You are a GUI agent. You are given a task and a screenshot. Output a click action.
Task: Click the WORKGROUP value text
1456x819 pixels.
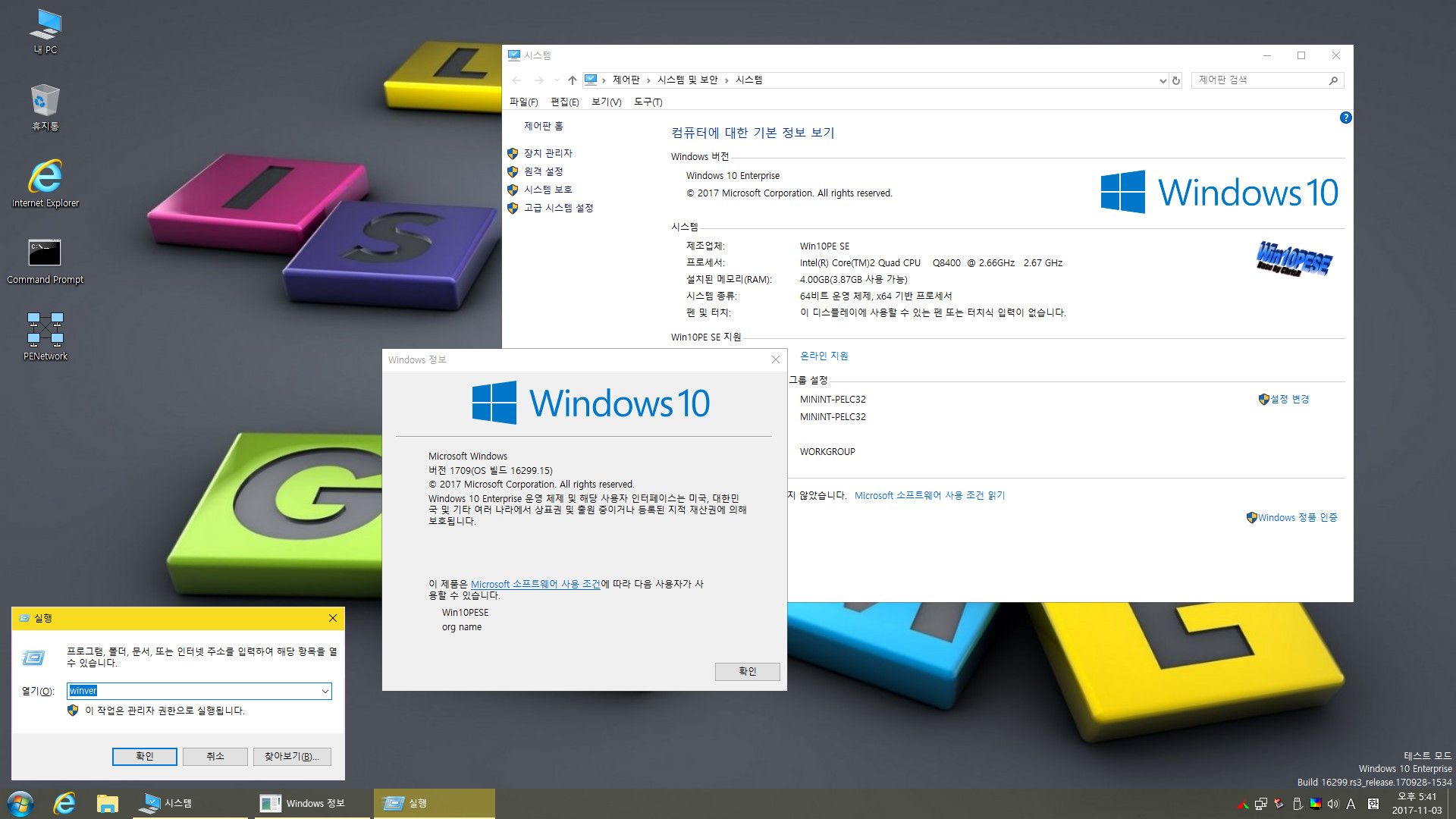click(827, 451)
